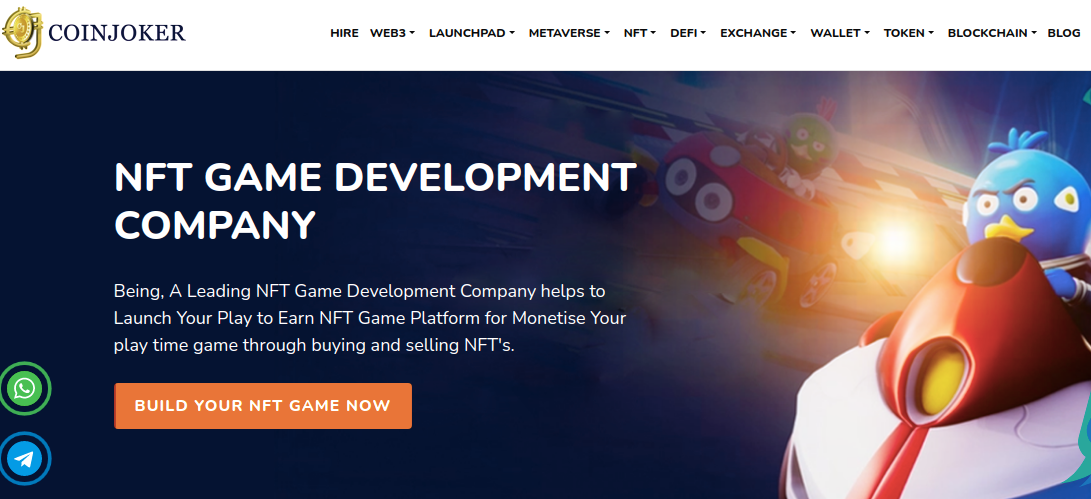1091x499 pixels.
Task: Open Telegram chat icon
Action: tap(25, 459)
